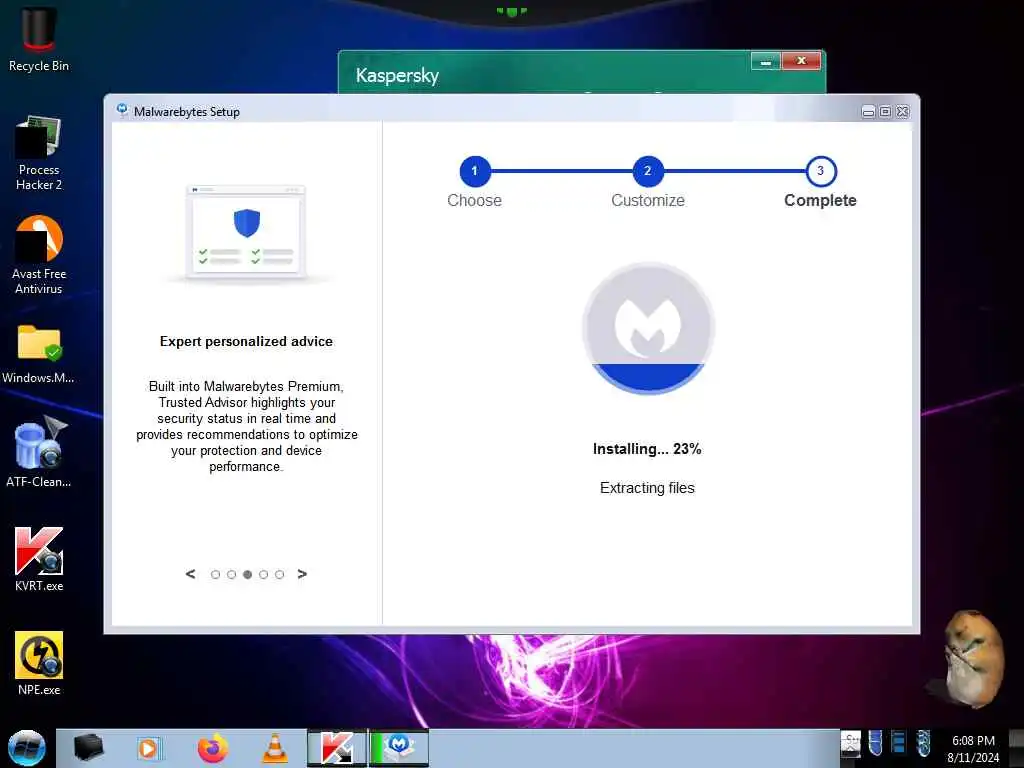This screenshot has height=768, width=1024.
Task: Click the Kaspersky window title
Action: [397, 75]
